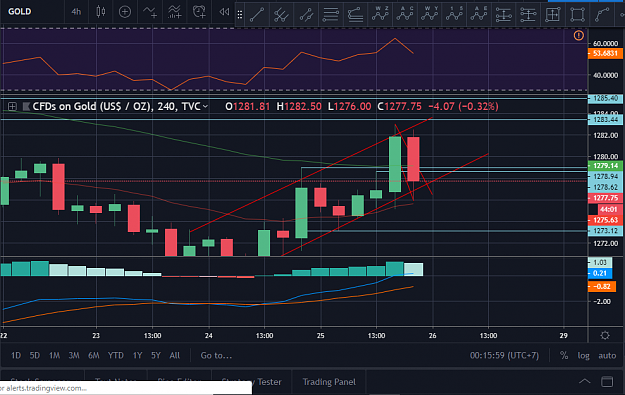Set date range to 1Y
The height and width of the screenshot is (395, 625).
[138, 356]
